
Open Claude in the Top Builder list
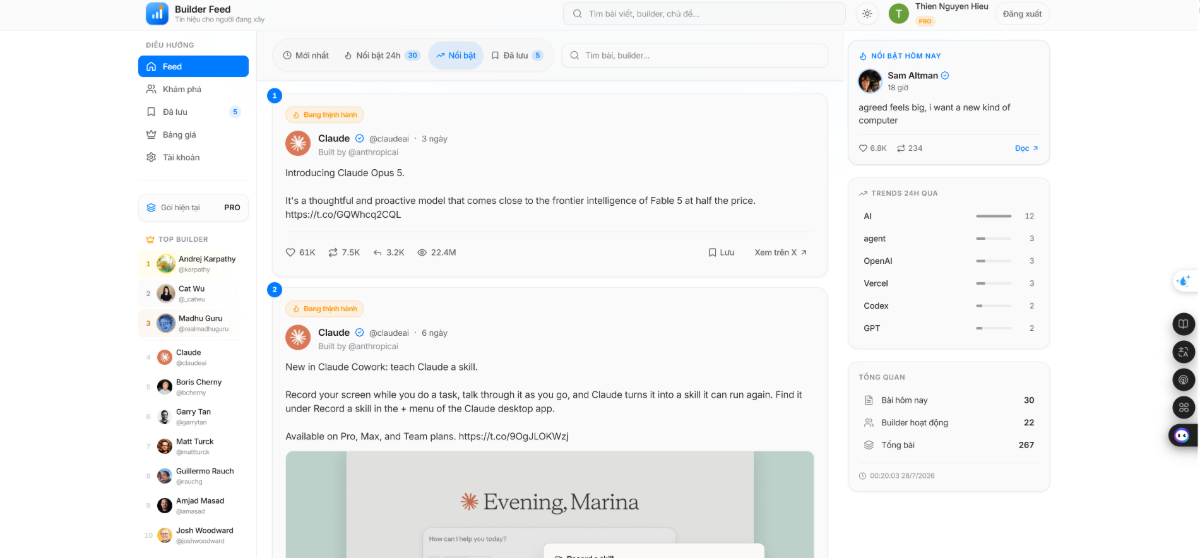click(x=193, y=357)
